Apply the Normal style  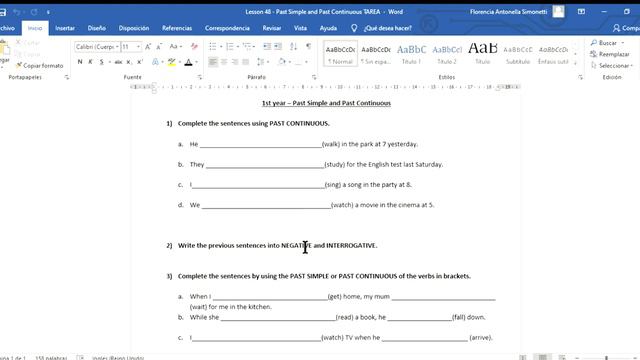coord(340,54)
